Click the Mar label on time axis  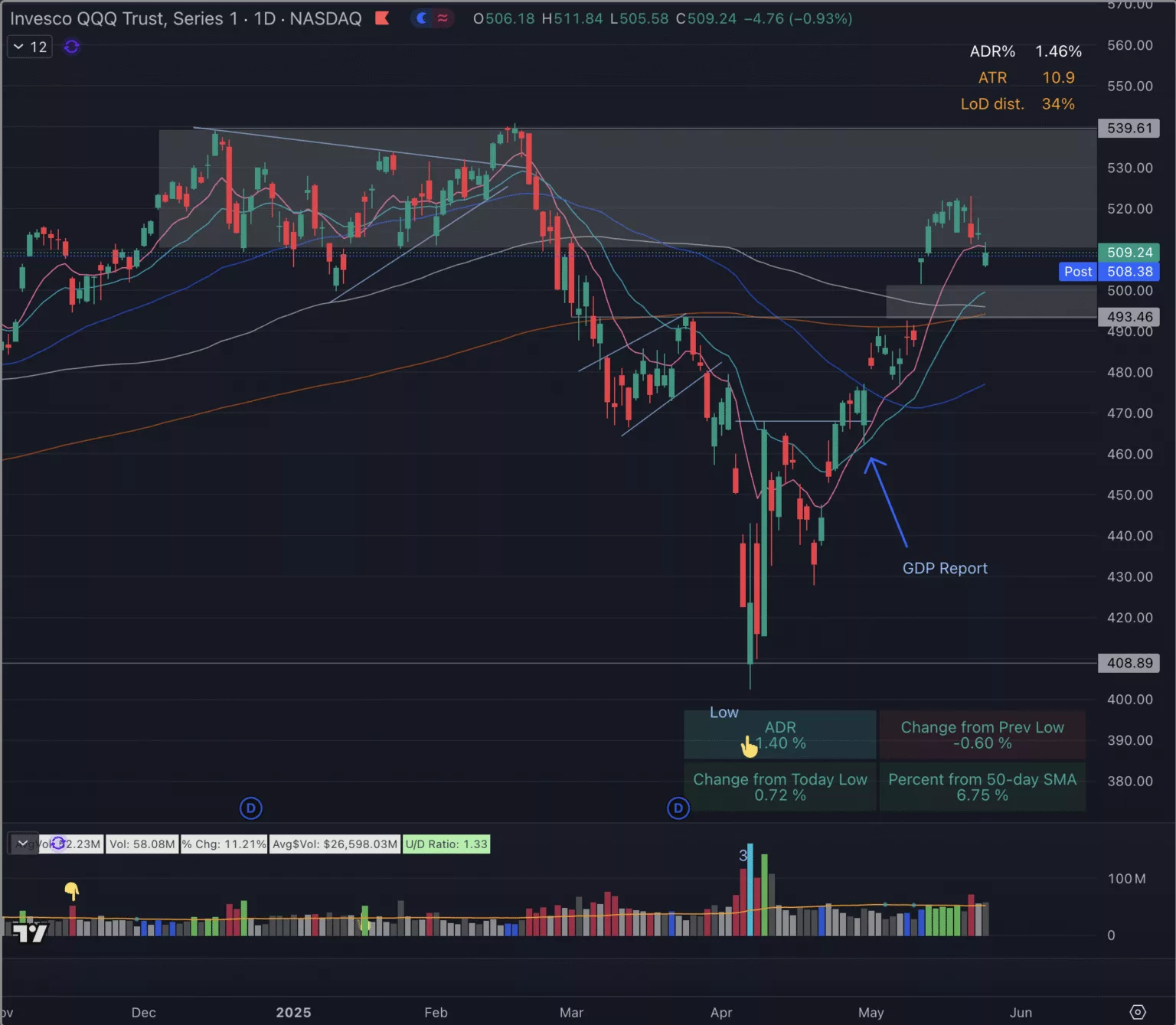point(571,1012)
